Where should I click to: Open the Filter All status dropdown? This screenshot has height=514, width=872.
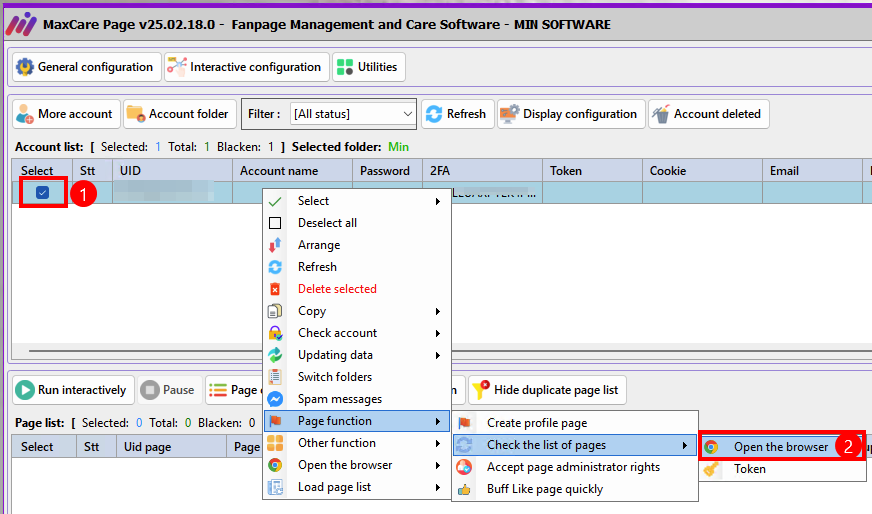(x=353, y=114)
